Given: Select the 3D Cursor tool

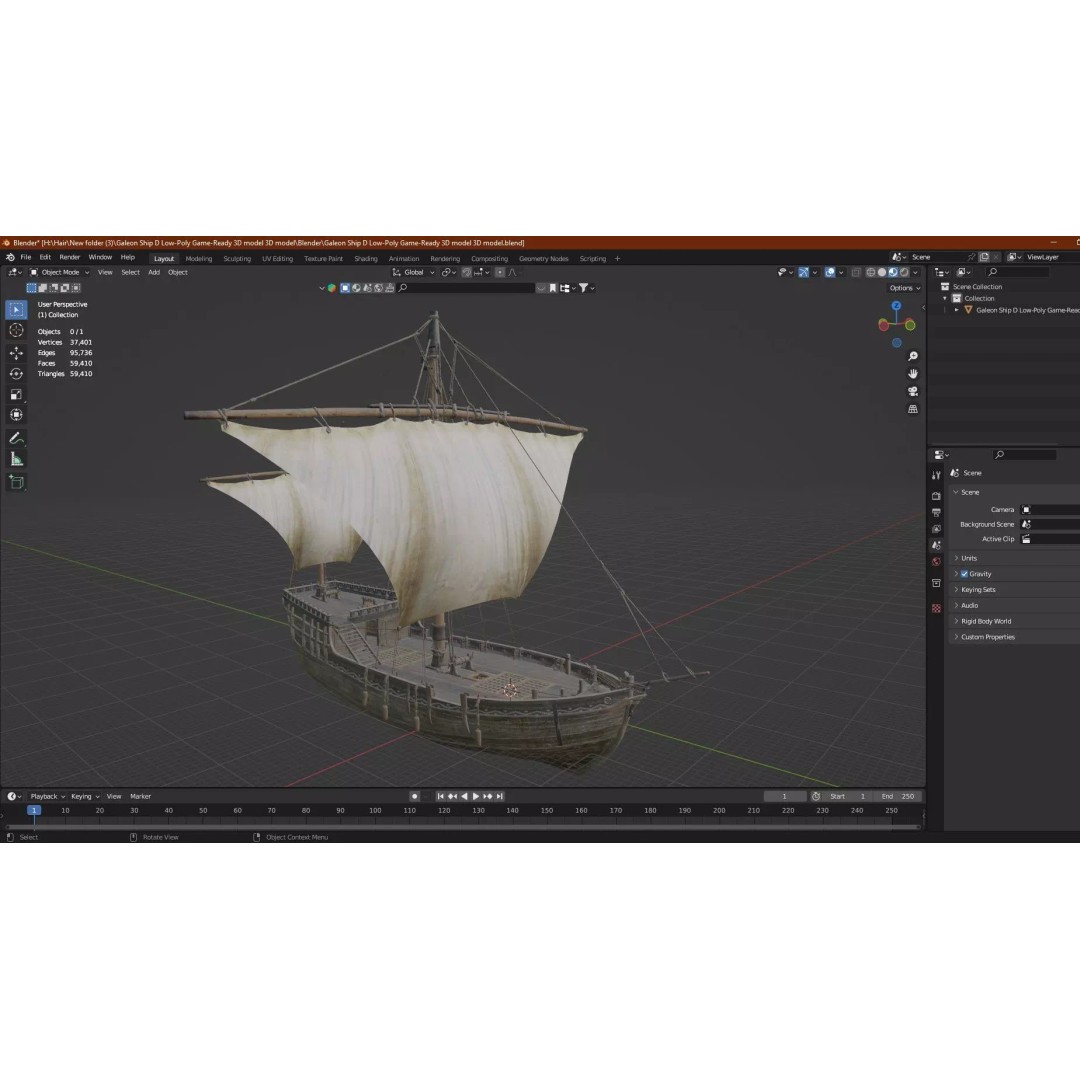Looking at the screenshot, I should click(17, 331).
